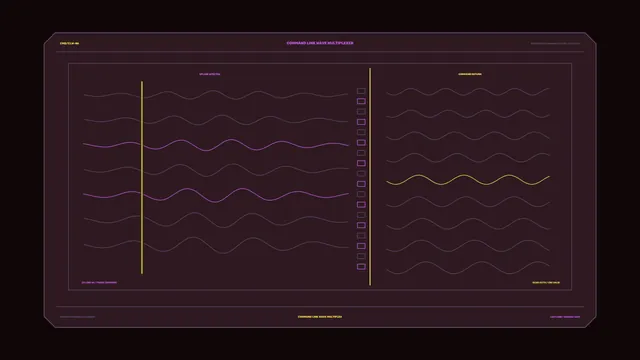Image resolution: width=640 pixels, height=360 pixels.
Task: Toggle the topmost checkbox in the center column
Action: tap(361, 91)
